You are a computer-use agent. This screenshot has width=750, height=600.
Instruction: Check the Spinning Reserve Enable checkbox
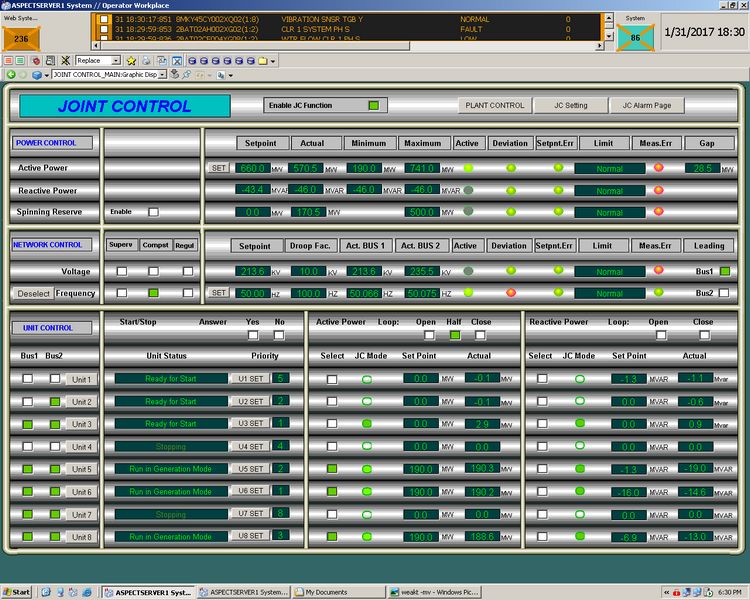click(153, 212)
